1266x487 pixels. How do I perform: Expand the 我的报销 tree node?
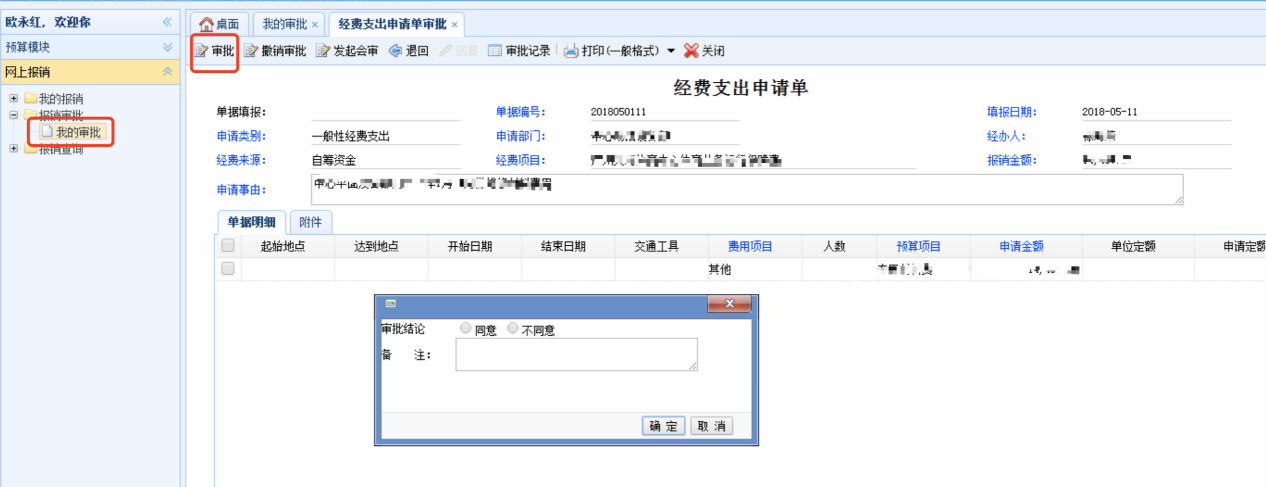[x=13, y=98]
